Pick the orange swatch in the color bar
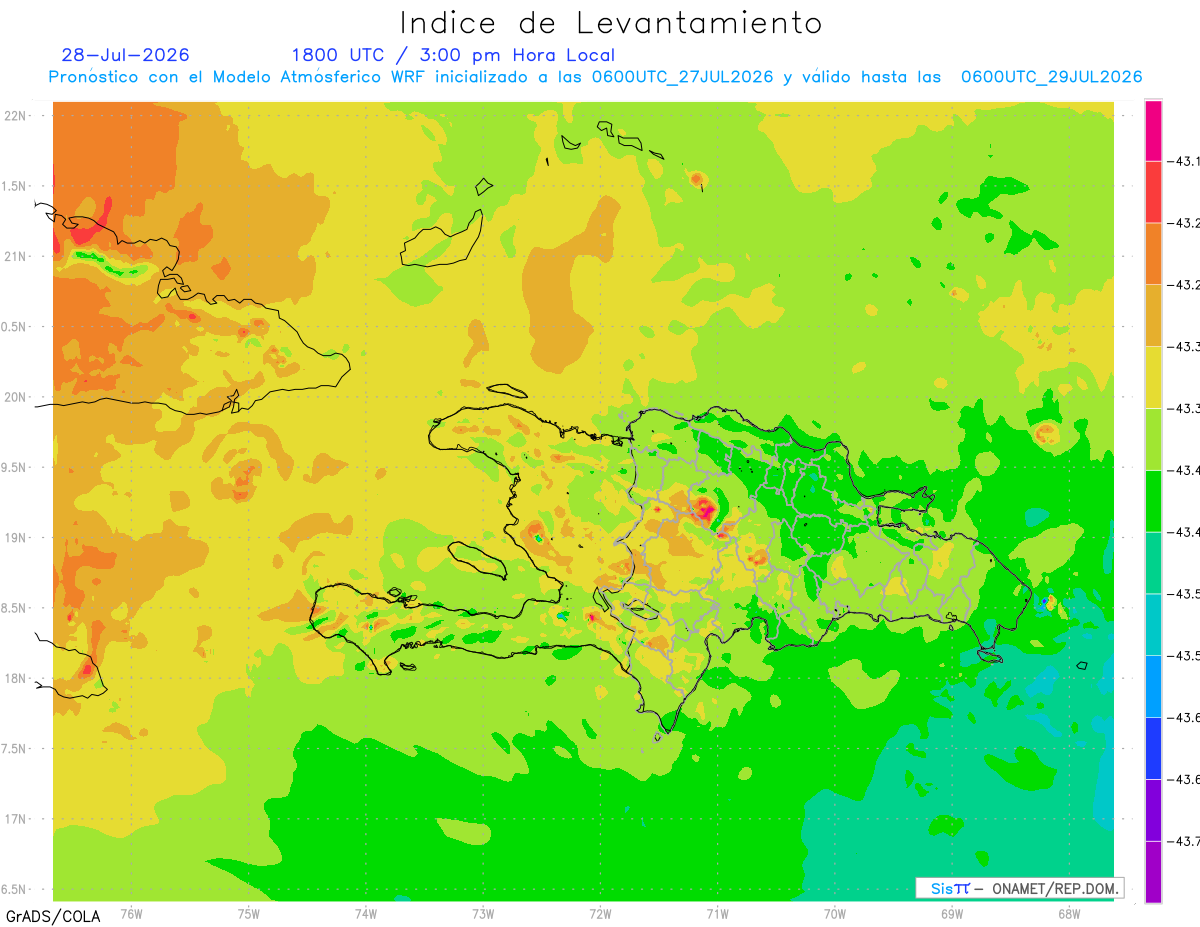Image resolution: width=1200 pixels, height=927 pixels. click(x=1153, y=254)
